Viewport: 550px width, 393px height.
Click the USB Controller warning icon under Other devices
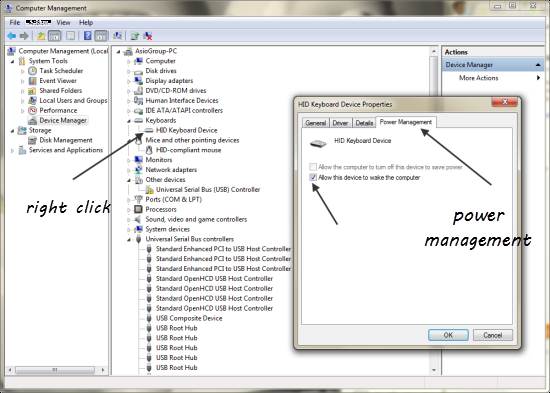[149, 190]
